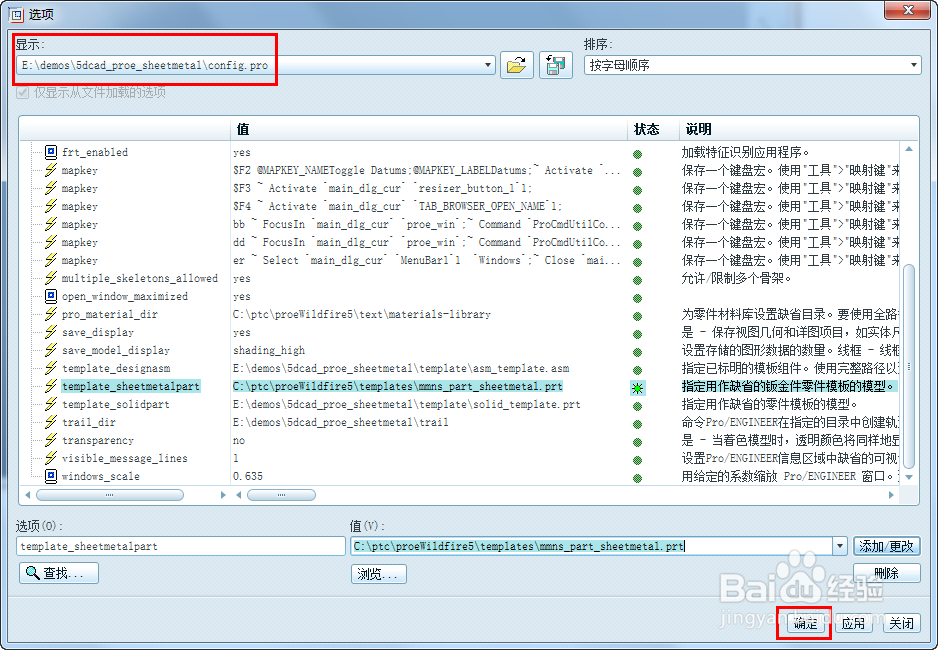The image size is (938, 650).
Task: Click the 应用 button
Action: [x=854, y=624]
